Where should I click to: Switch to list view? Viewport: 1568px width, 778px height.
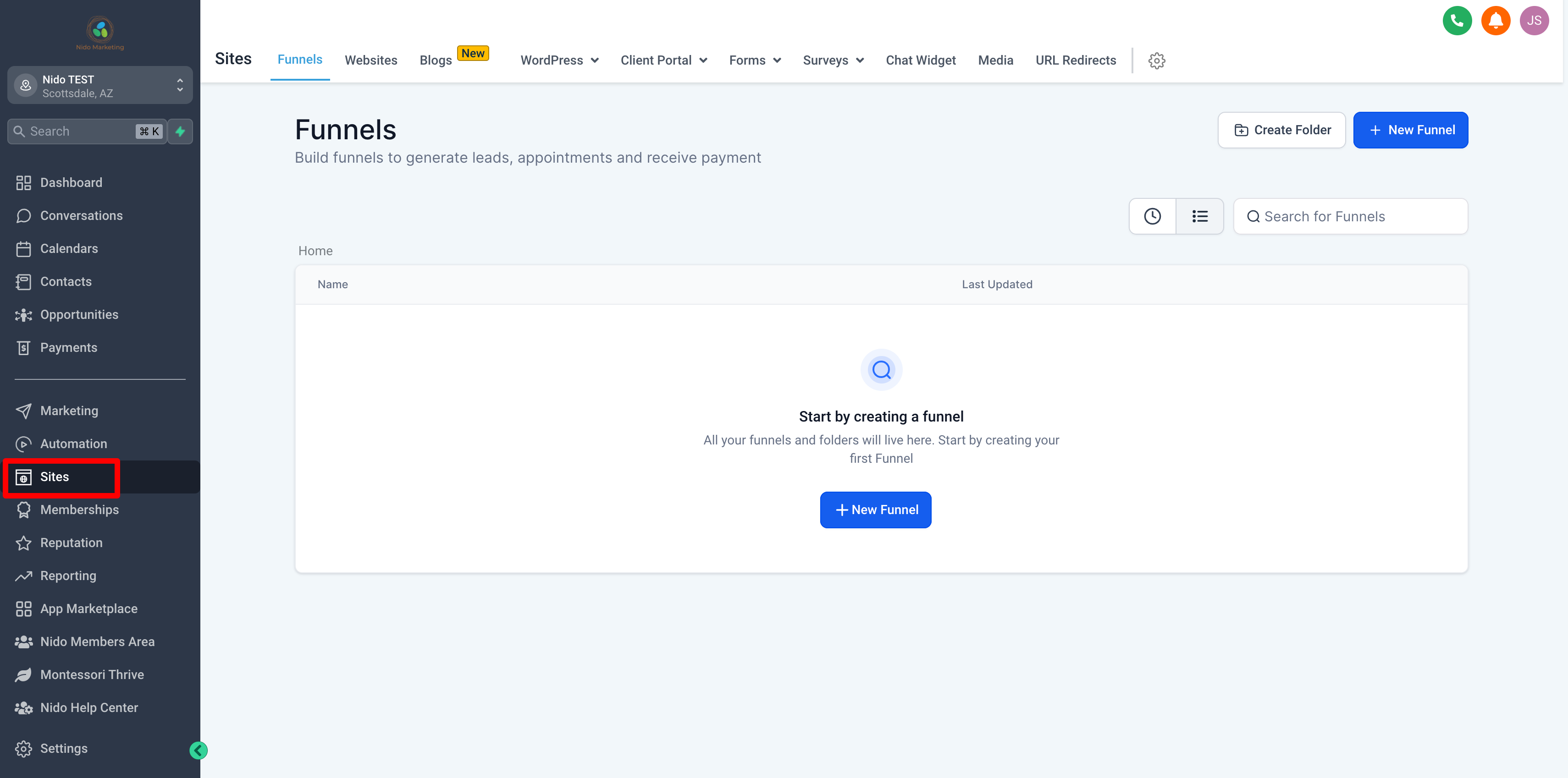1200,216
